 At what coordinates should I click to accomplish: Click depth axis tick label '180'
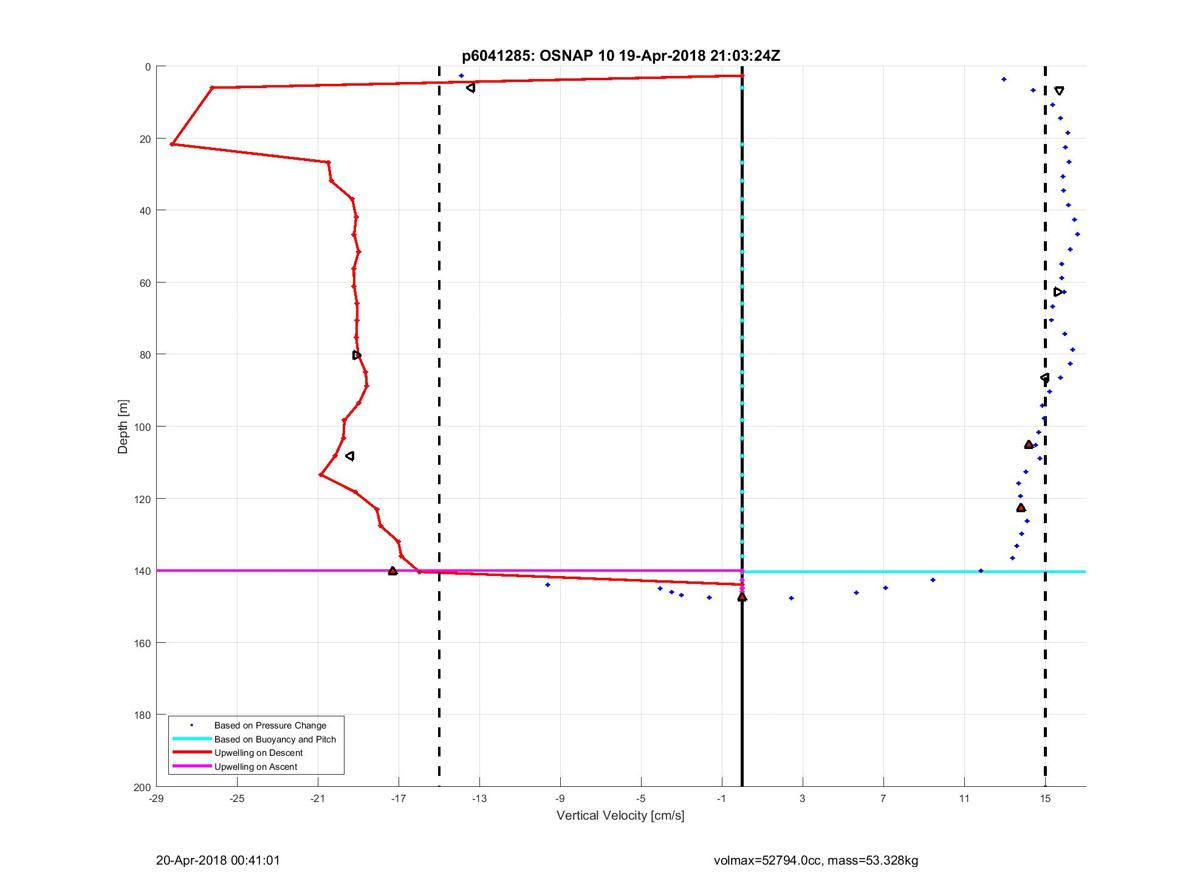point(142,715)
